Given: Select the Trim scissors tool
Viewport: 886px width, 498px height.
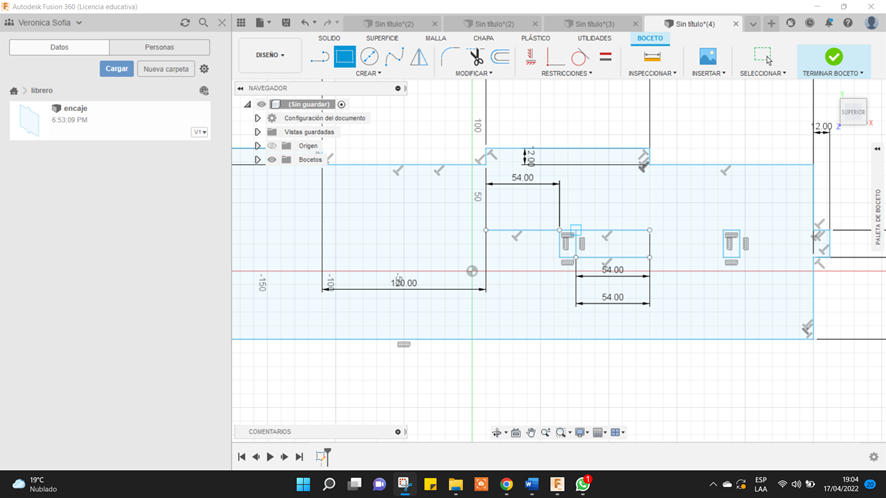Looking at the screenshot, I should [476, 57].
